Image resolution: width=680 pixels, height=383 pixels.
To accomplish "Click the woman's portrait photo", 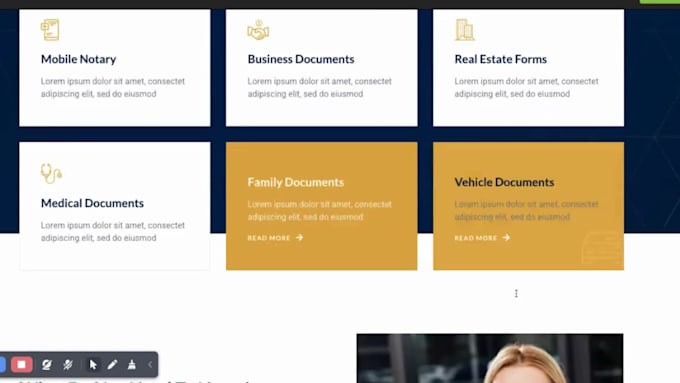I will pos(490,358).
